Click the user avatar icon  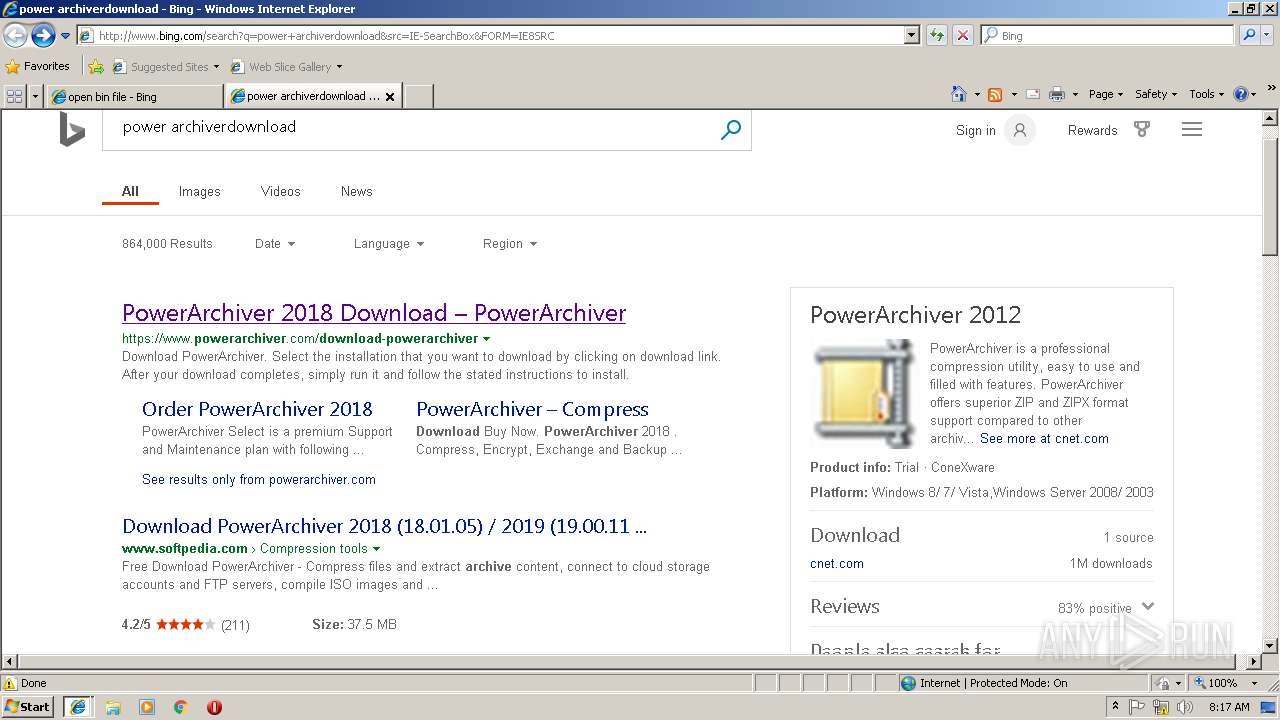(x=1020, y=130)
